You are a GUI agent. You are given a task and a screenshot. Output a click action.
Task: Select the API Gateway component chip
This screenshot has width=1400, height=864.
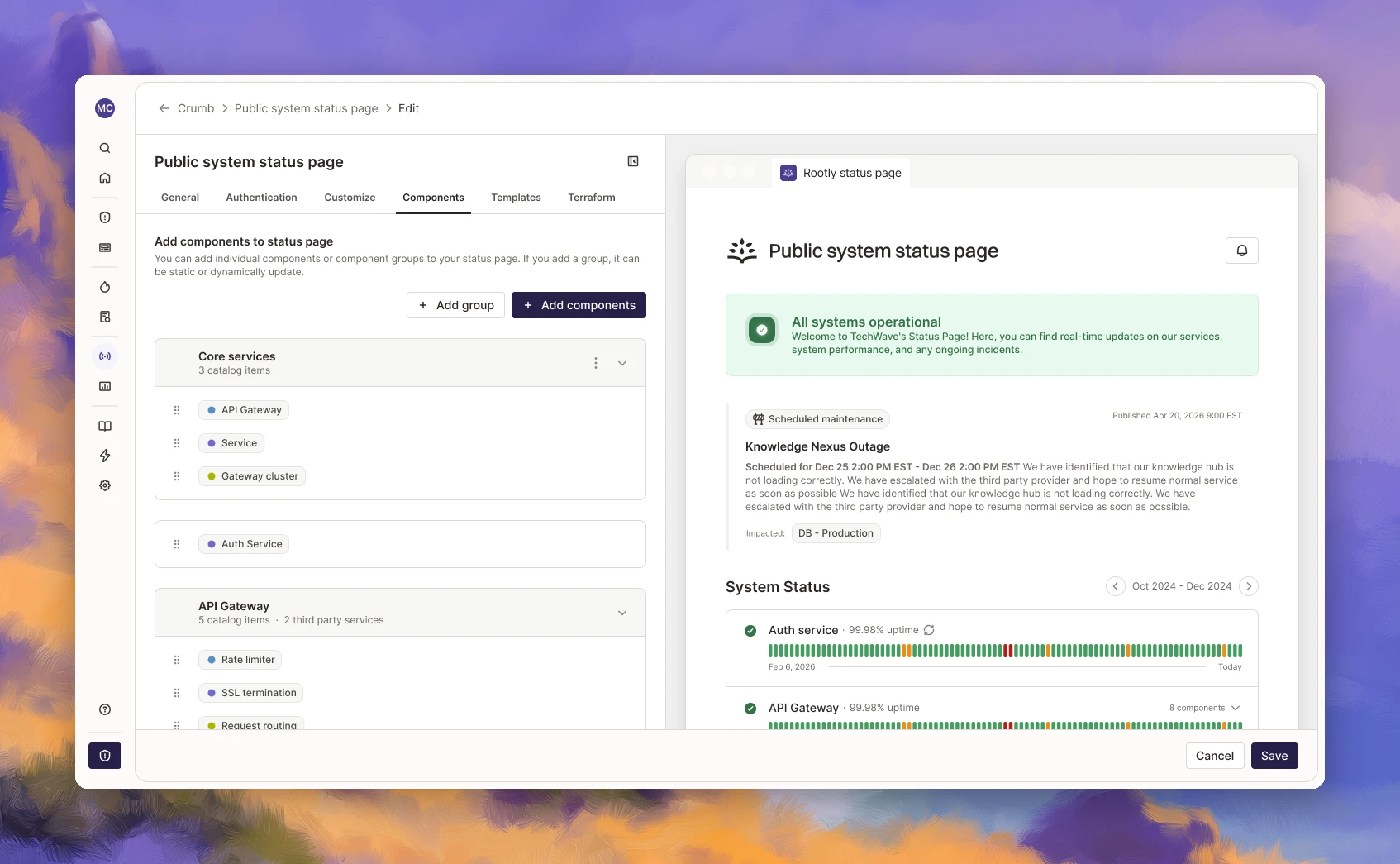coord(244,410)
